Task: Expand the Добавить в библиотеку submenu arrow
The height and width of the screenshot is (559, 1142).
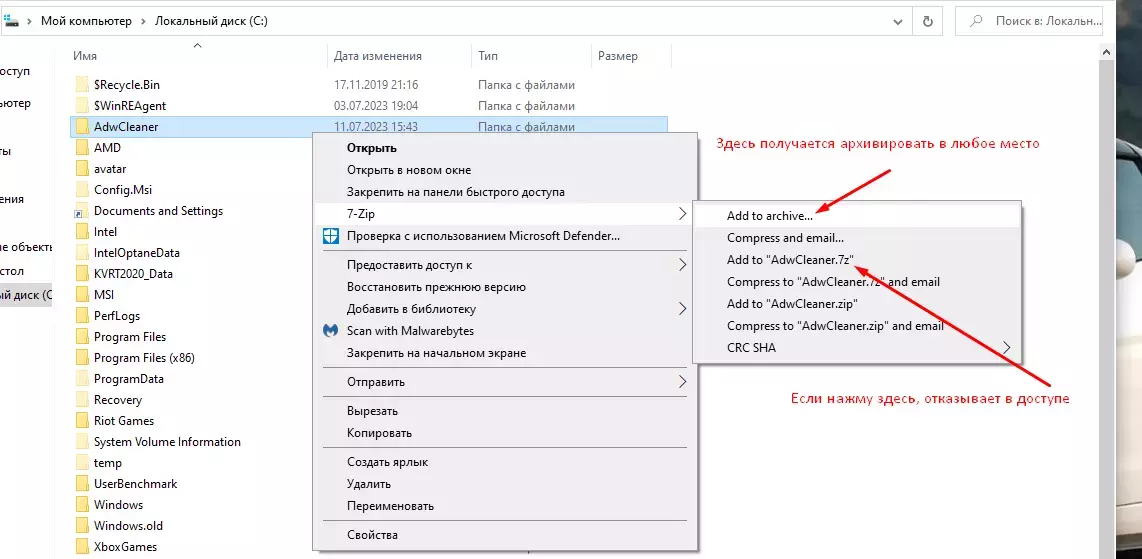Action: (x=682, y=309)
